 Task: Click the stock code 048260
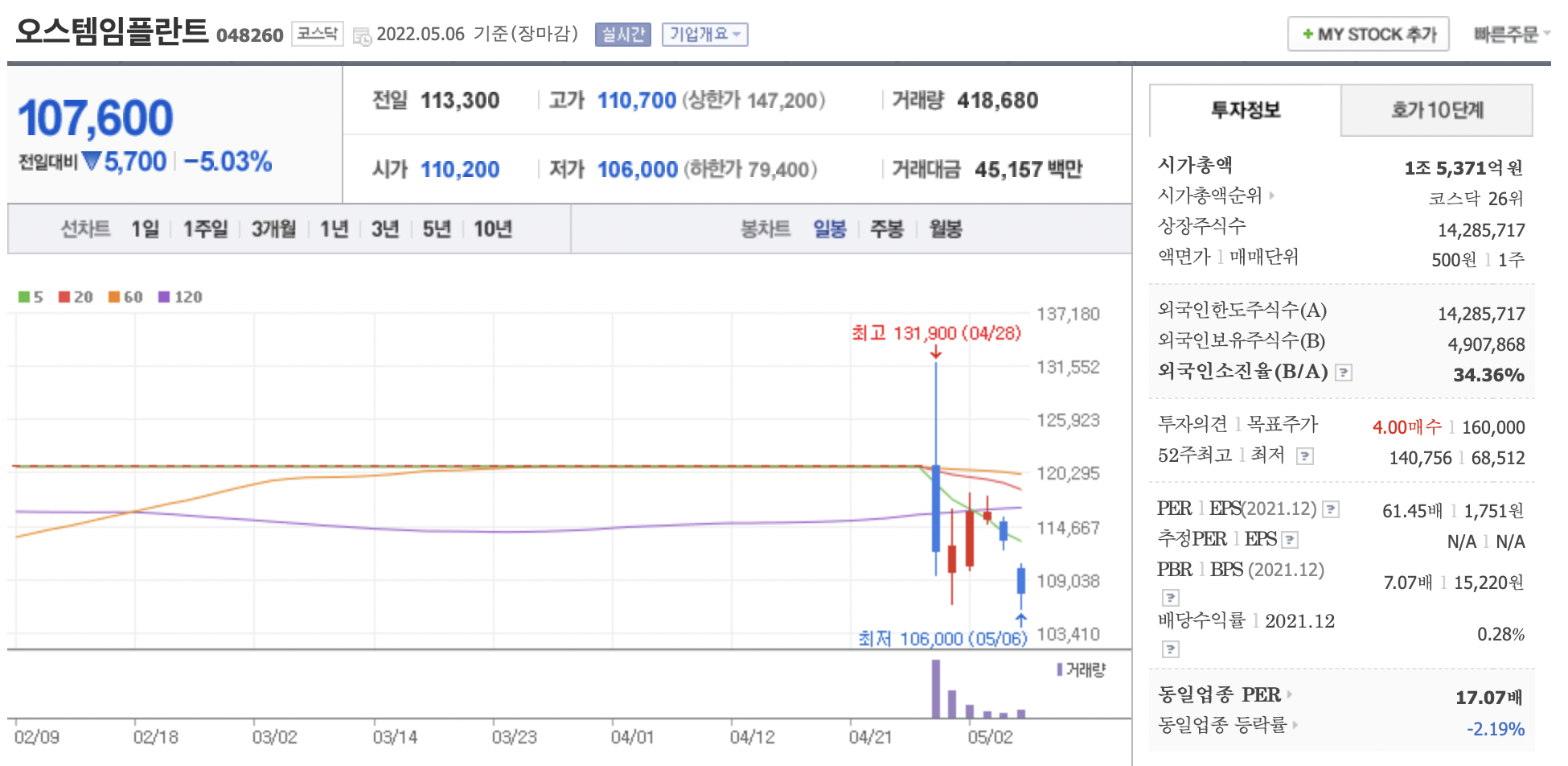[x=250, y=35]
